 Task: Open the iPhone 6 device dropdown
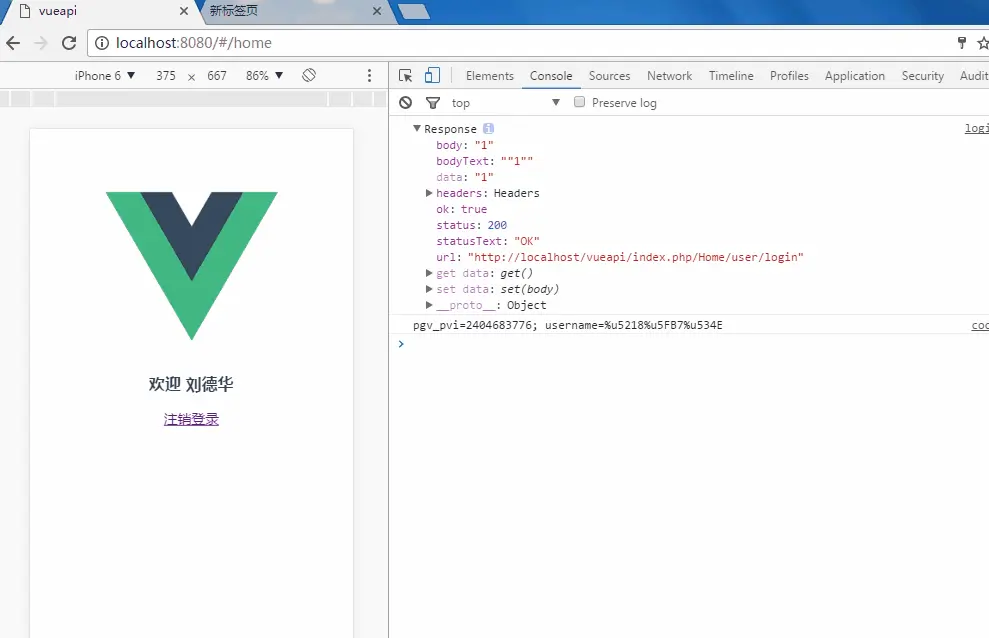[105, 76]
